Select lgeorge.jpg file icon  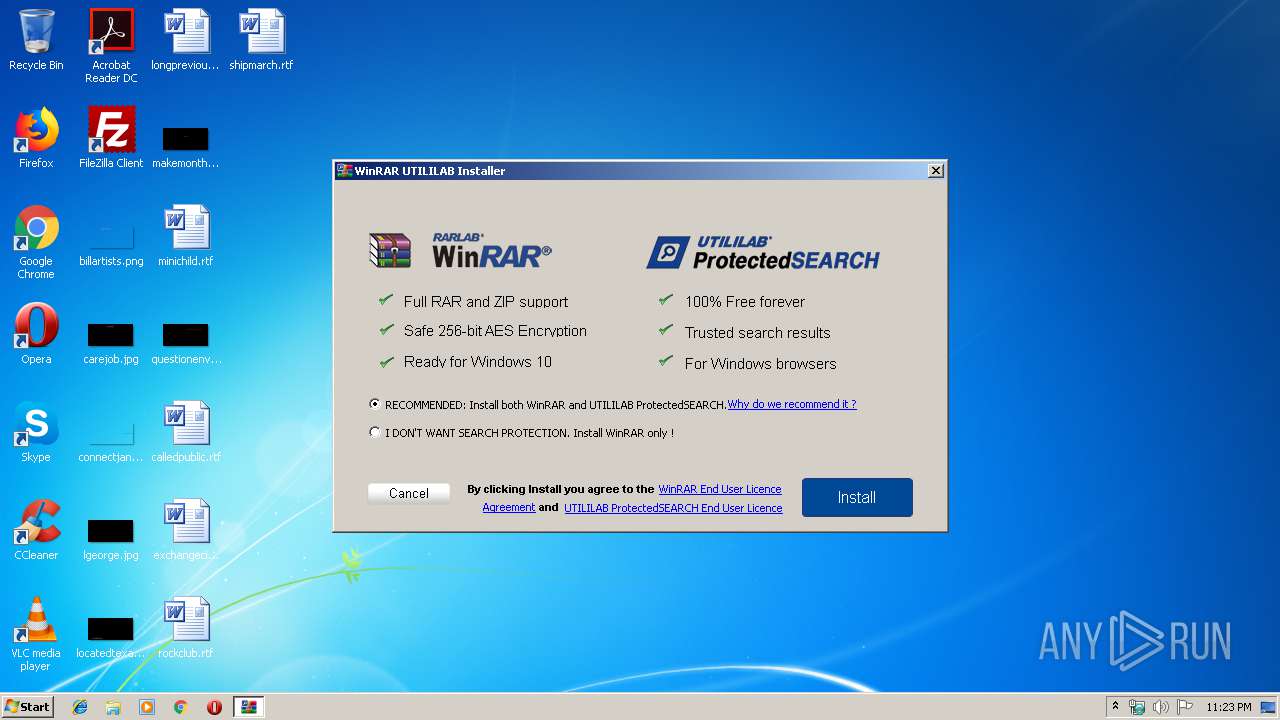pos(111,539)
